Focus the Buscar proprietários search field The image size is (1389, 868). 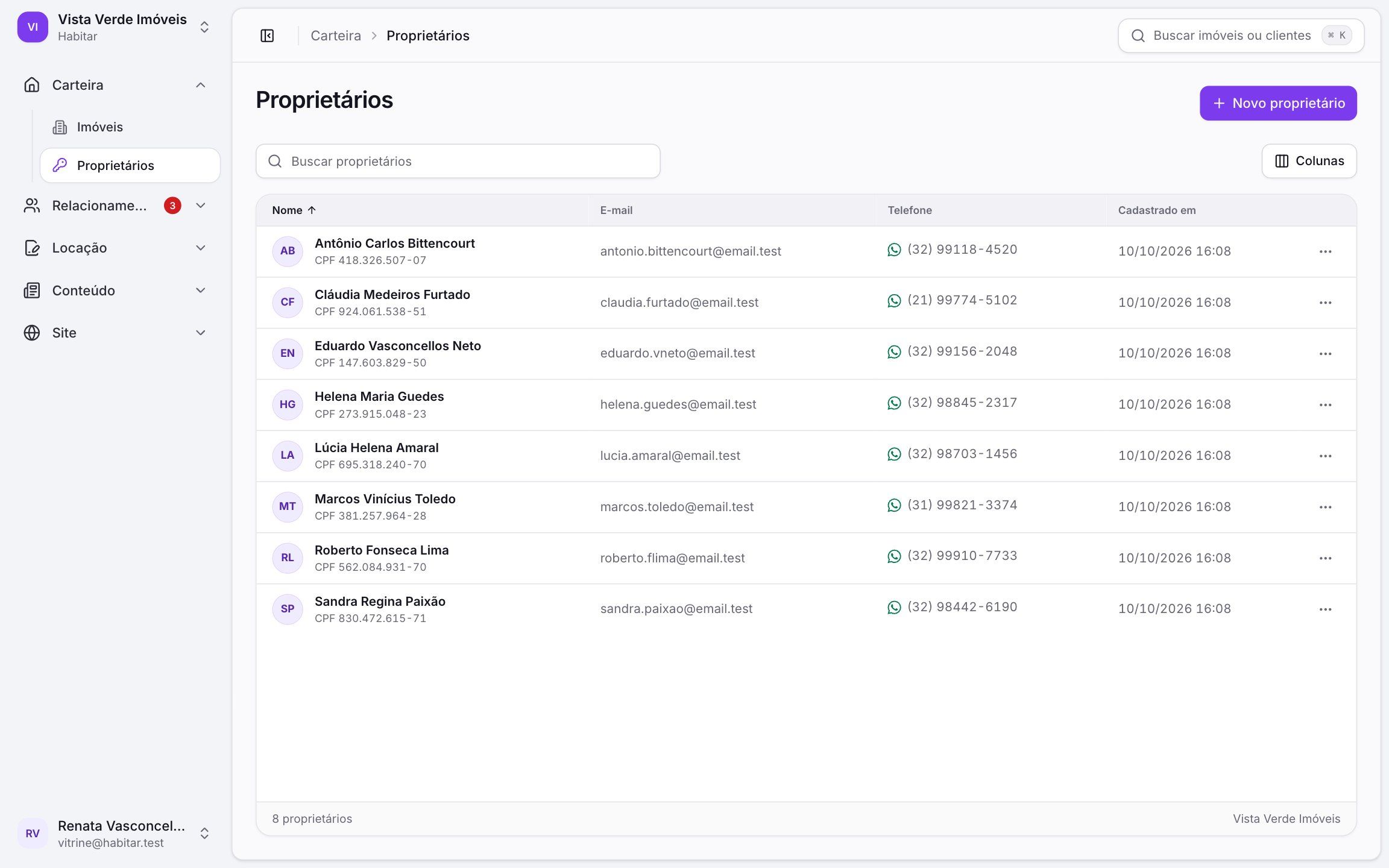coord(458,161)
